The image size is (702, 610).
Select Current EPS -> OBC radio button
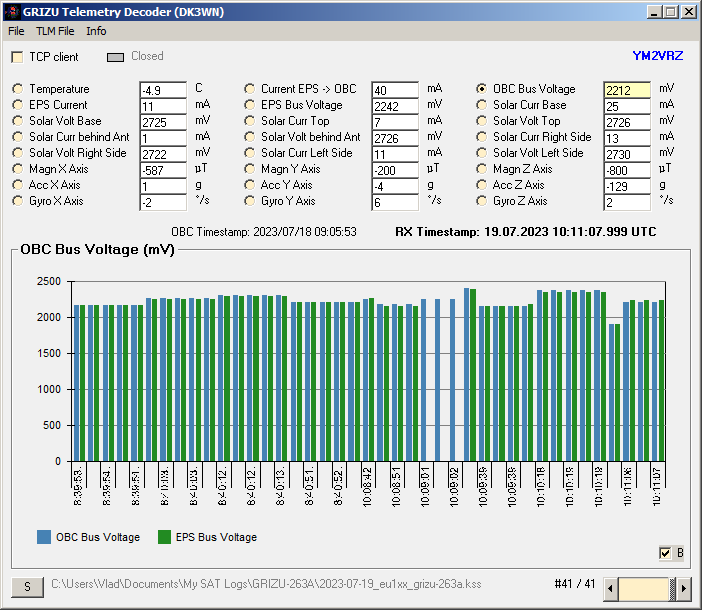coord(249,89)
